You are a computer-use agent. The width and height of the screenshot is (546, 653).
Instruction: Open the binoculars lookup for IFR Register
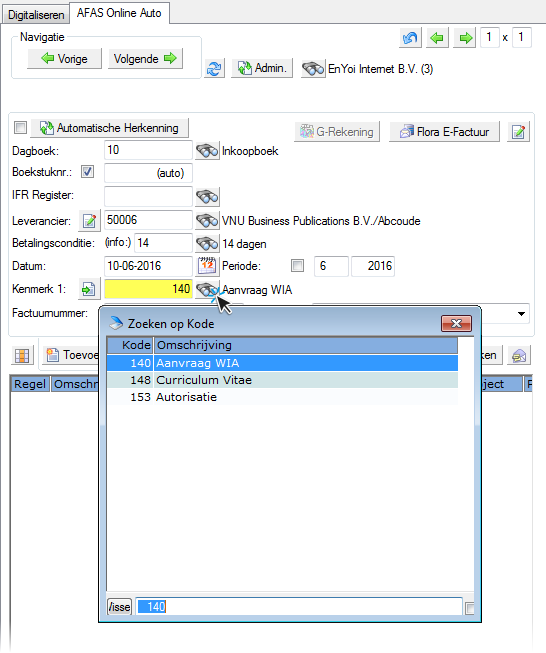207,197
